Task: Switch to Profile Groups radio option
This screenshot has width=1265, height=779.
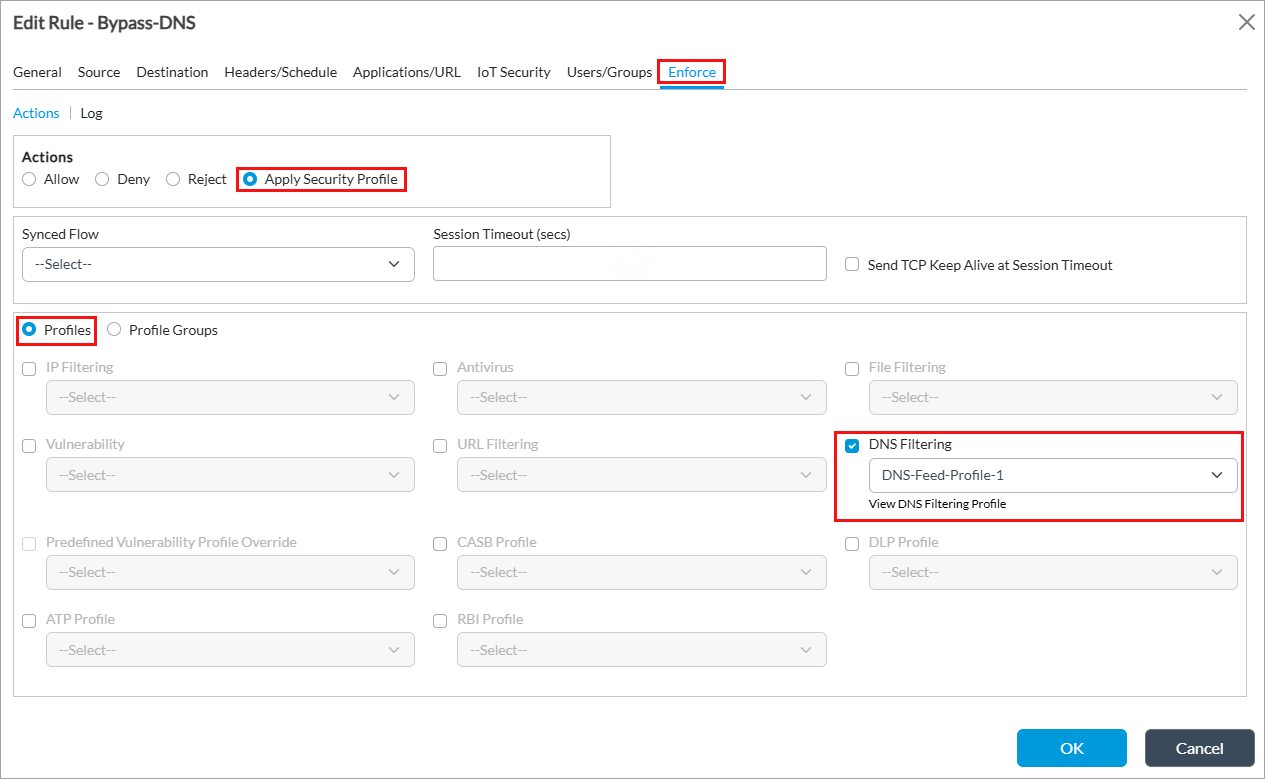Action: click(115, 330)
